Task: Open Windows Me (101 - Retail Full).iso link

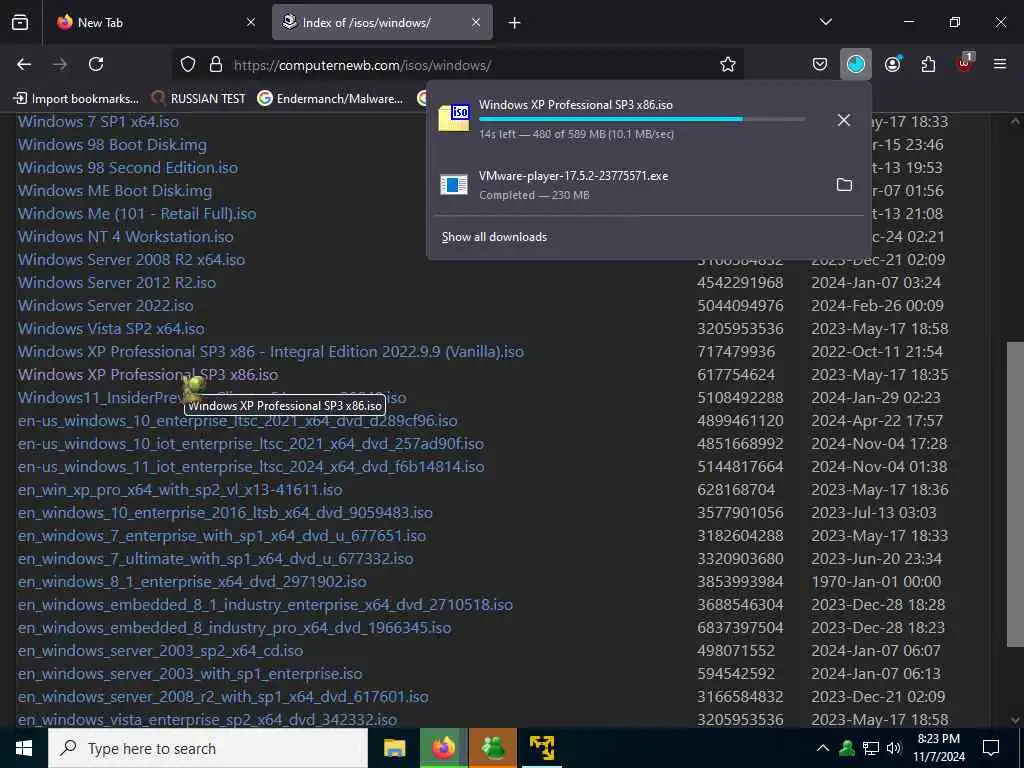Action: (x=137, y=214)
